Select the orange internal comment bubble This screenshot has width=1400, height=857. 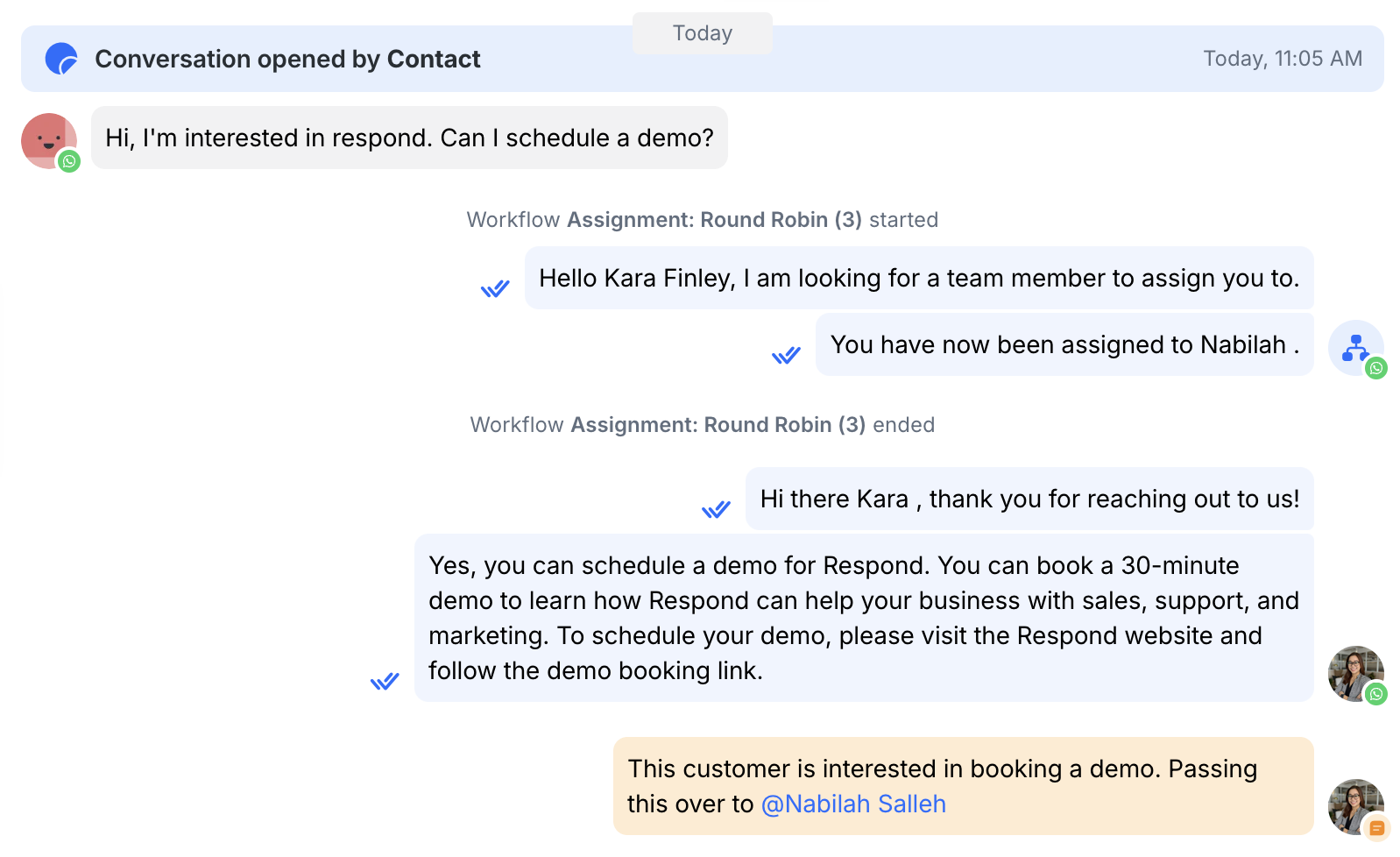pos(962,786)
